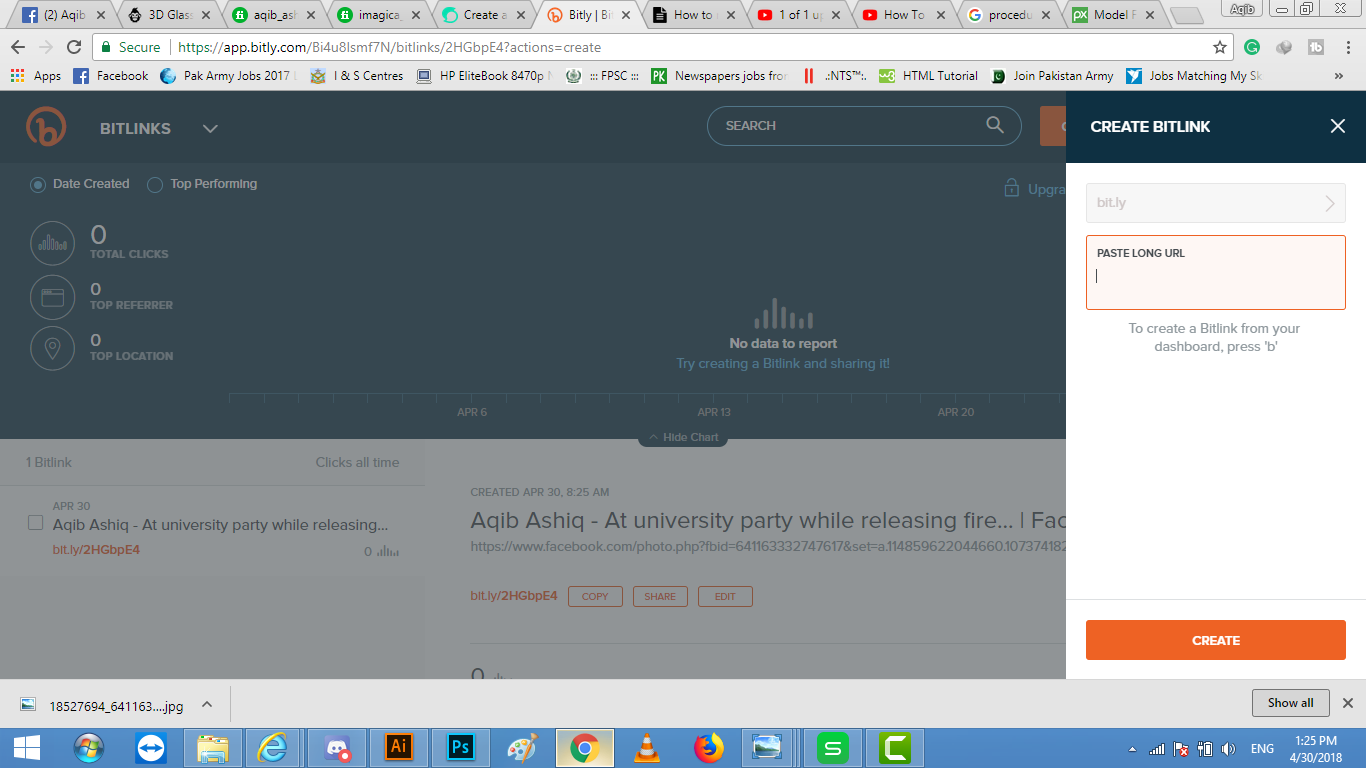The image size is (1366, 768).
Task: Open Adobe Illustrator from the taskbar
Action: coord(399,747)
